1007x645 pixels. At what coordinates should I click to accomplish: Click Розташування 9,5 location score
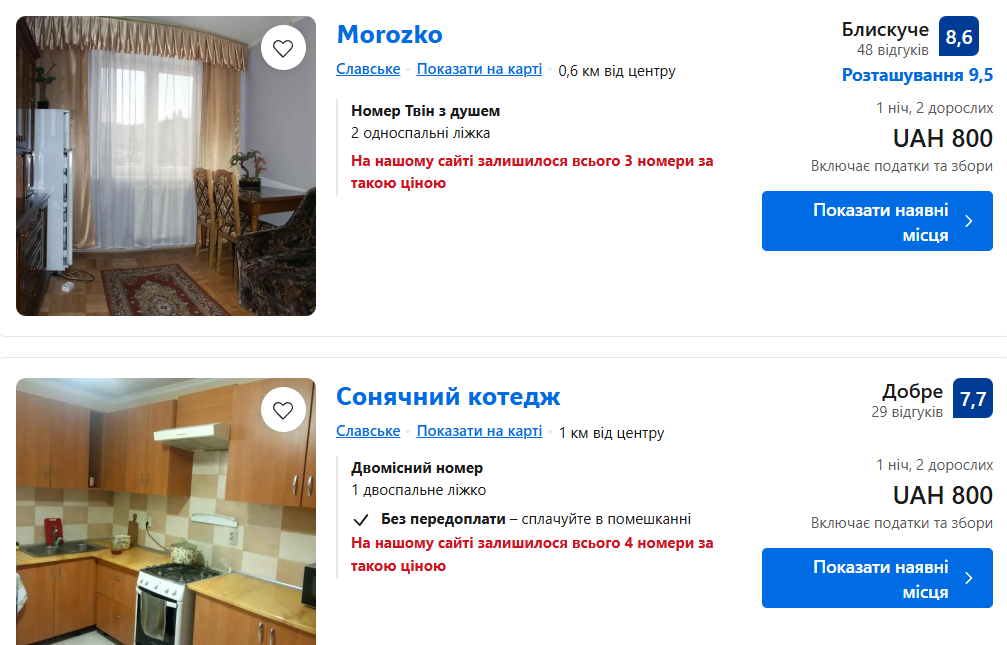pos(917,75)
